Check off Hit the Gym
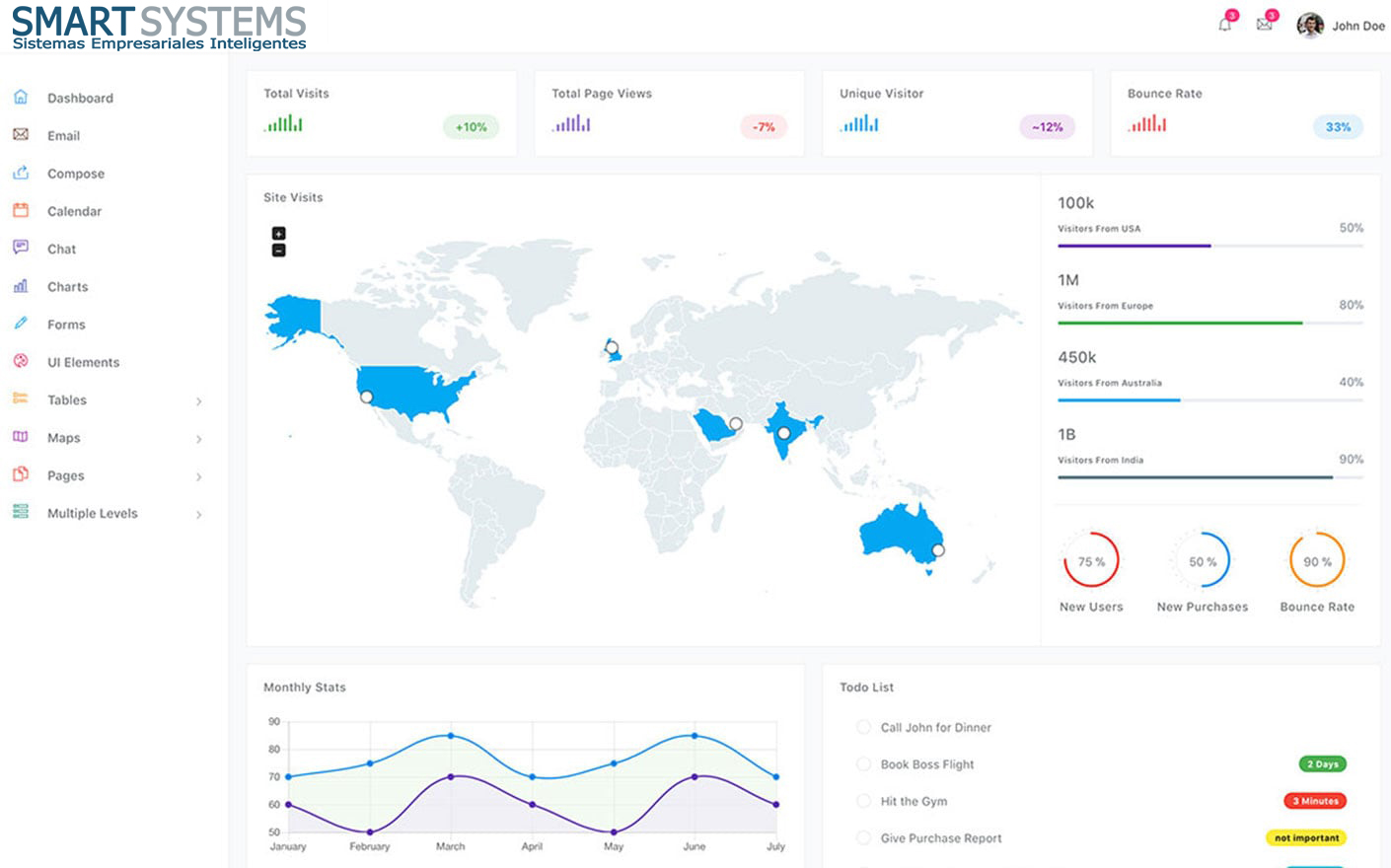The image size is (1391, 868). tap(863, 801)
